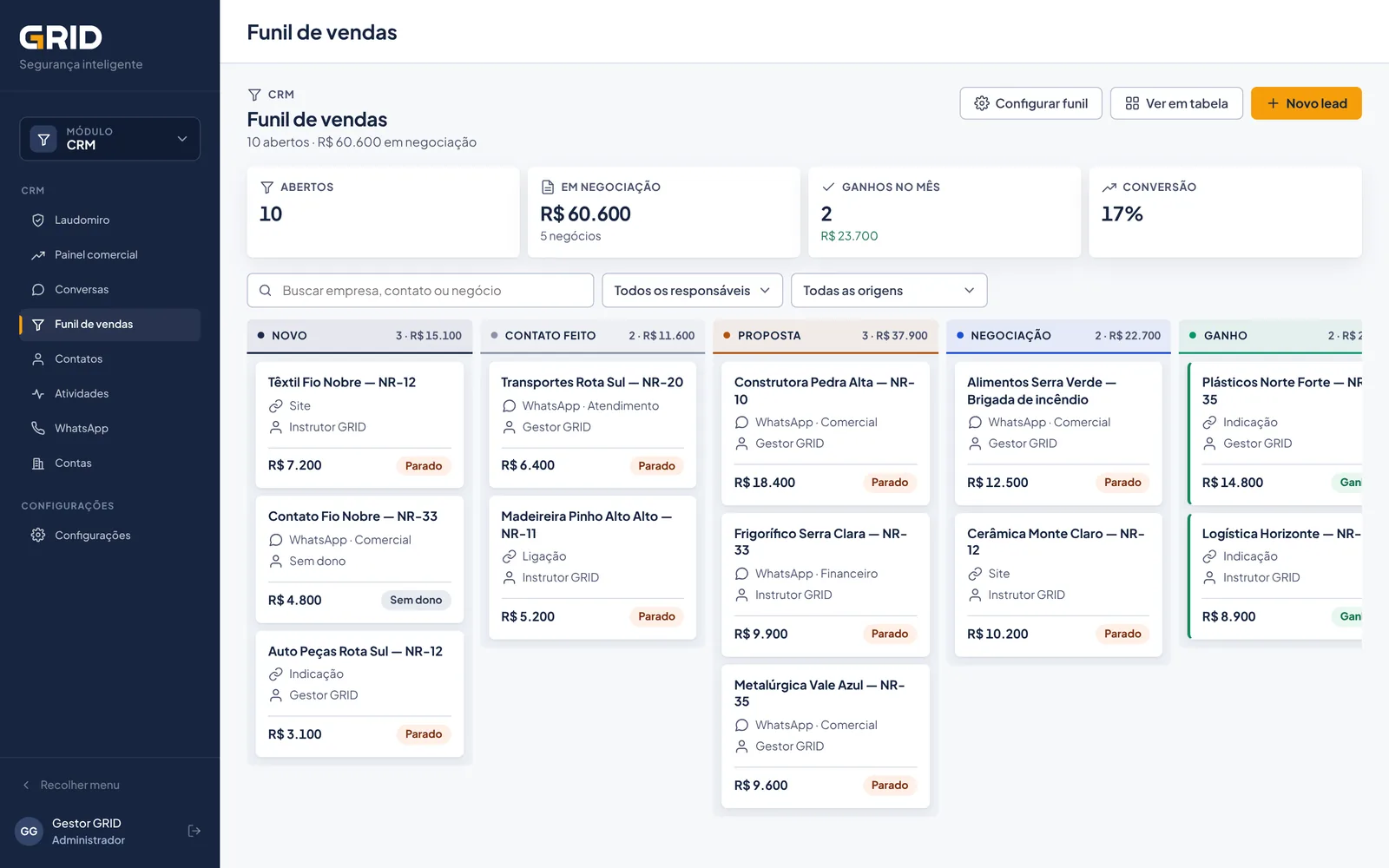Click the Contas building icon
The image size is (1389, 868).
click(38, 464)
